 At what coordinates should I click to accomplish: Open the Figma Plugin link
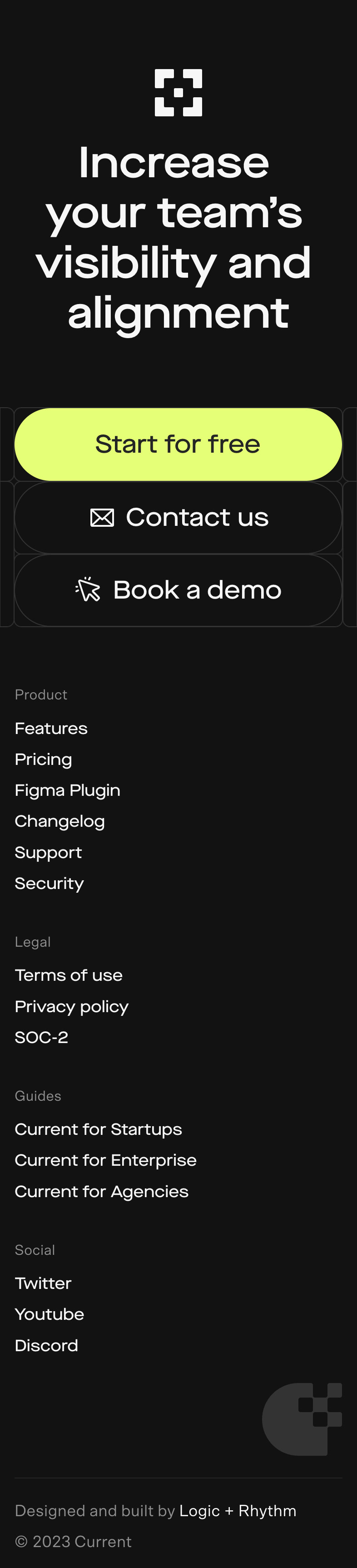pyautogui.click(x=67, y=790)
